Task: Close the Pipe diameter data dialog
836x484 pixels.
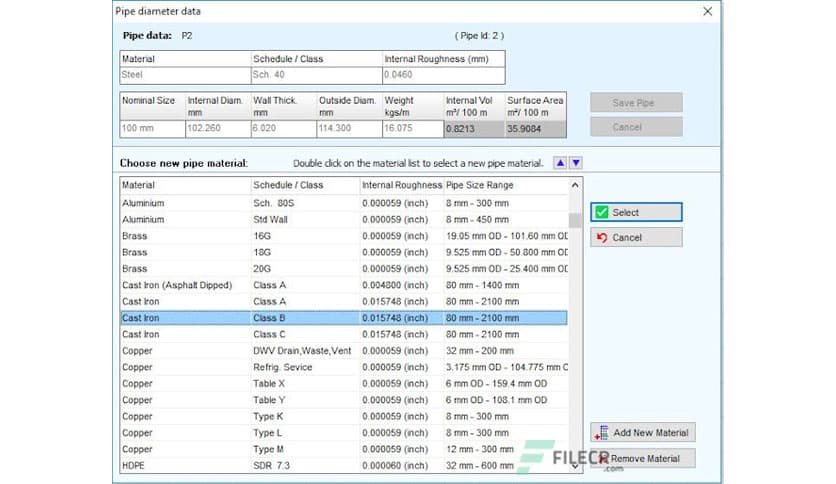Action: pos(708,11)
